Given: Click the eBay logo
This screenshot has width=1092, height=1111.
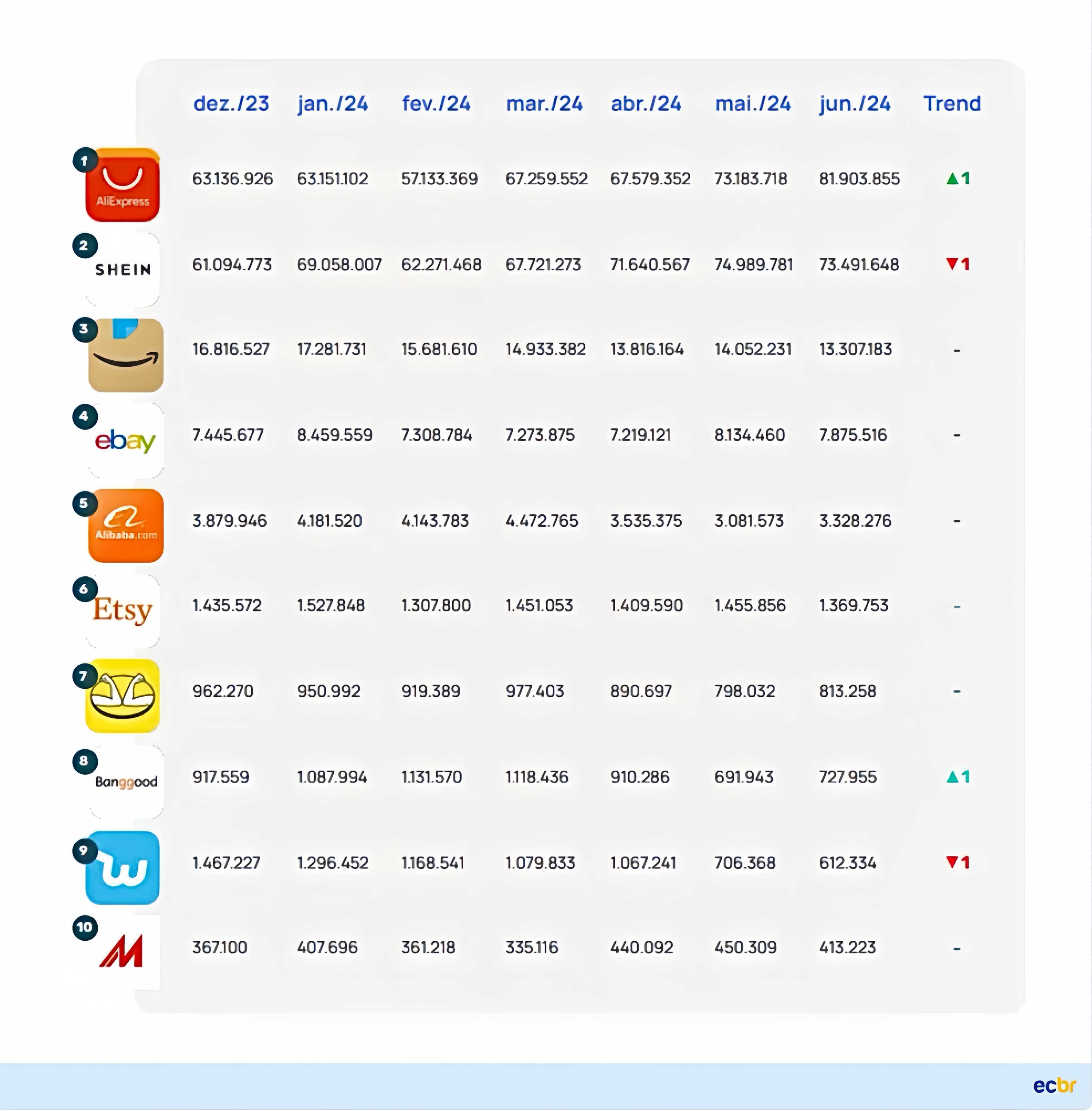Looking at the screenshot, I should [125, 440].
